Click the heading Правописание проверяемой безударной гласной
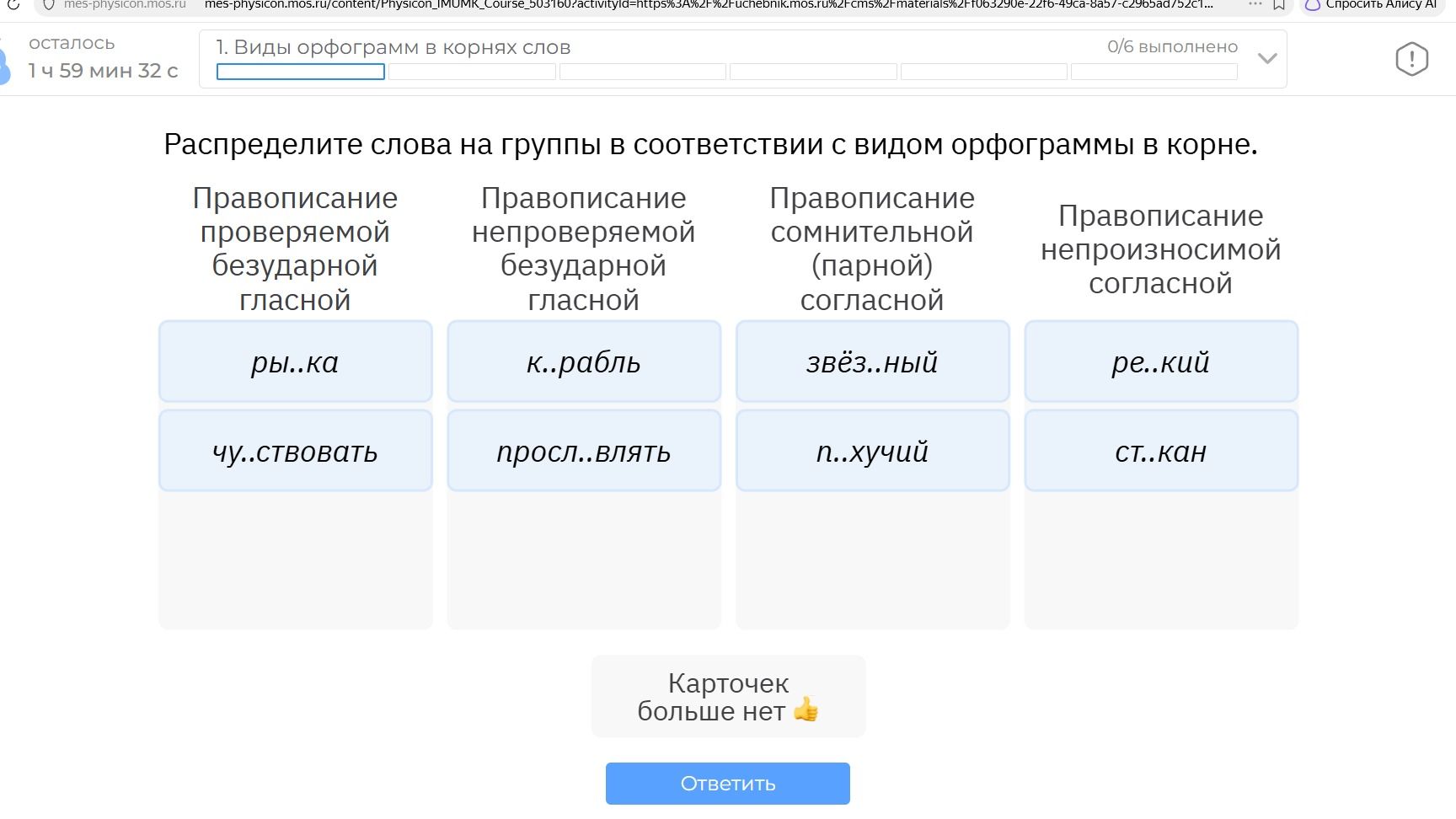The height and width of the screenshot is (819, 1456). pos(295,249)
